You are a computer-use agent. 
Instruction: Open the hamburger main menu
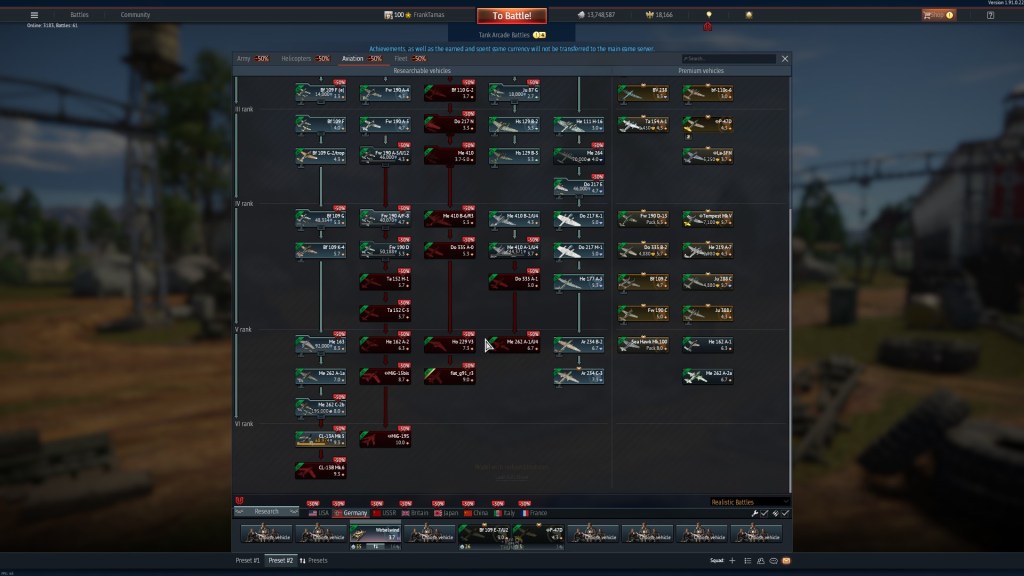(x=34, y=15)
